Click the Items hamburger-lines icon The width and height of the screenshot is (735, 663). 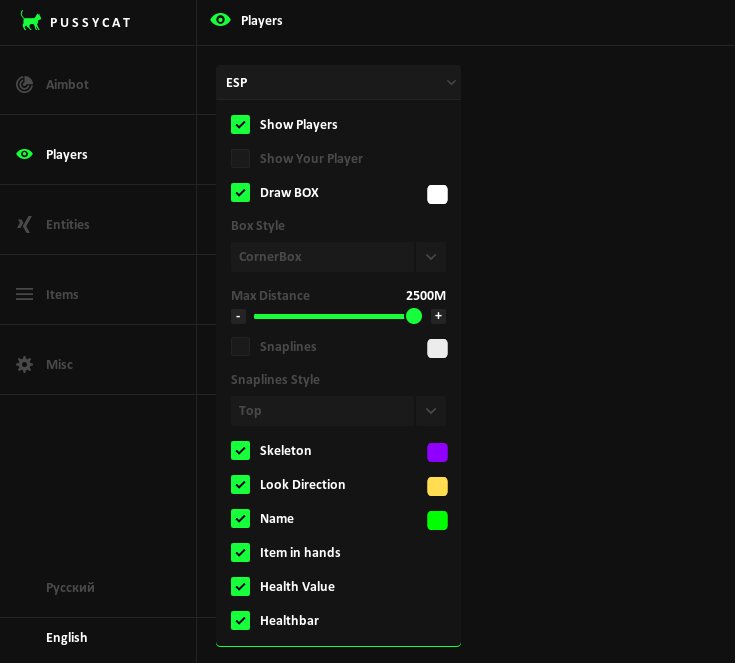24,294
